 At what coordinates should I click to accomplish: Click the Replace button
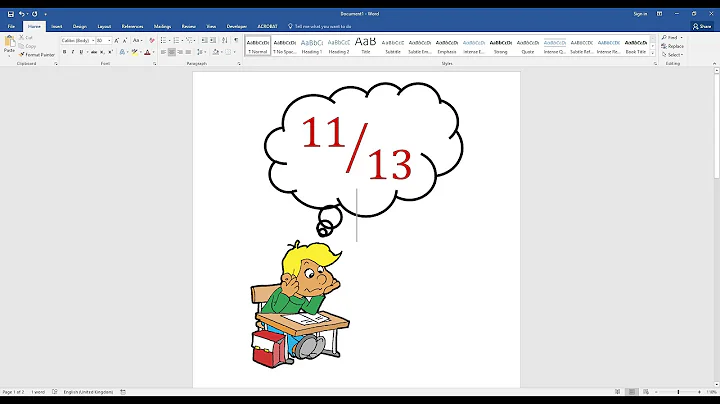pos(673,46)
